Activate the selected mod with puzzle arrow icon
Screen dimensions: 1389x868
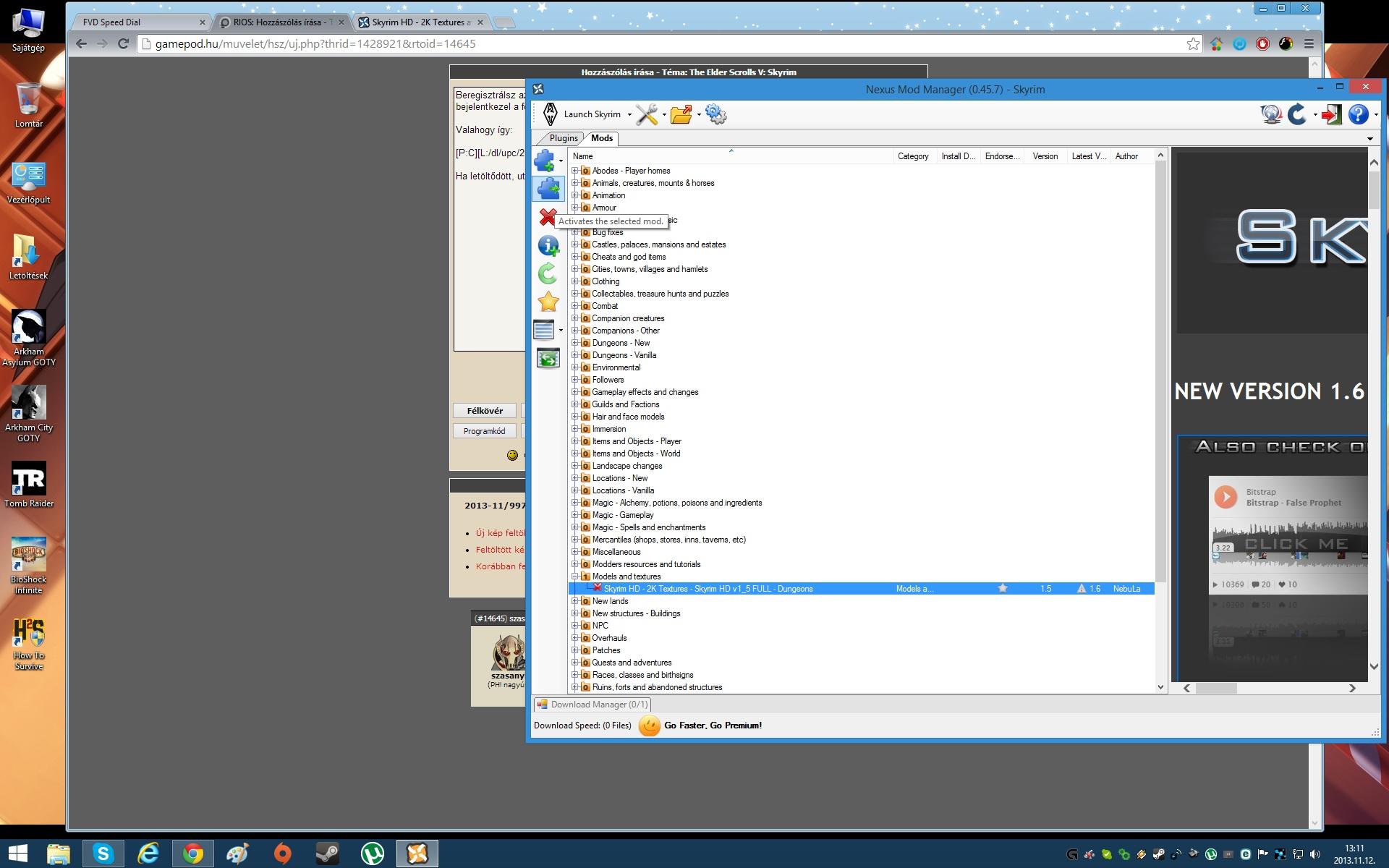click(548, 189)
